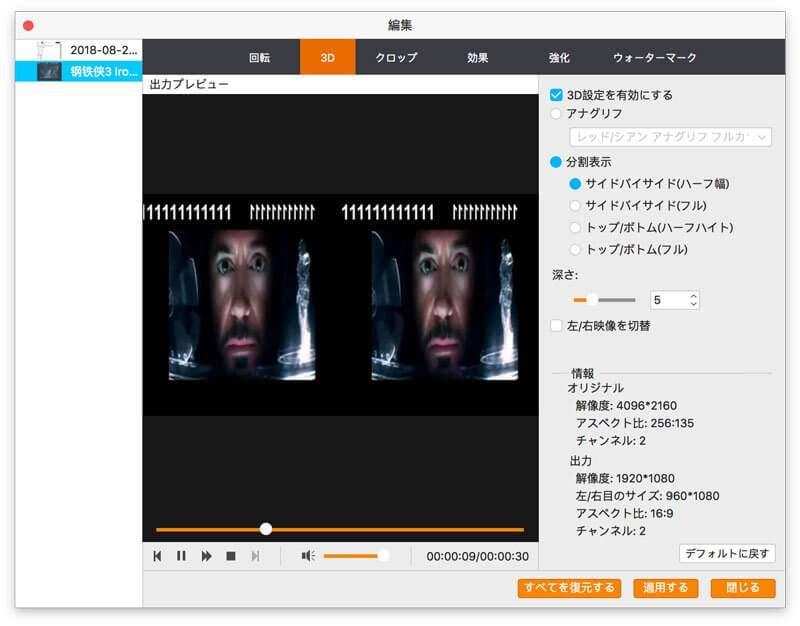
Task: Click the すべてを復元する button
Action: point(569,588)
